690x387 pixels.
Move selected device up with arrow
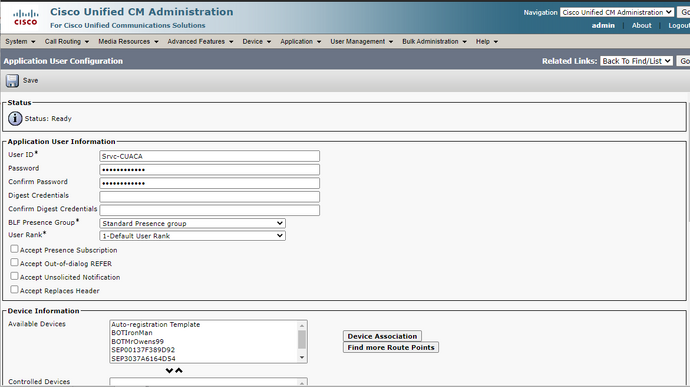click(x=179, y=371)
